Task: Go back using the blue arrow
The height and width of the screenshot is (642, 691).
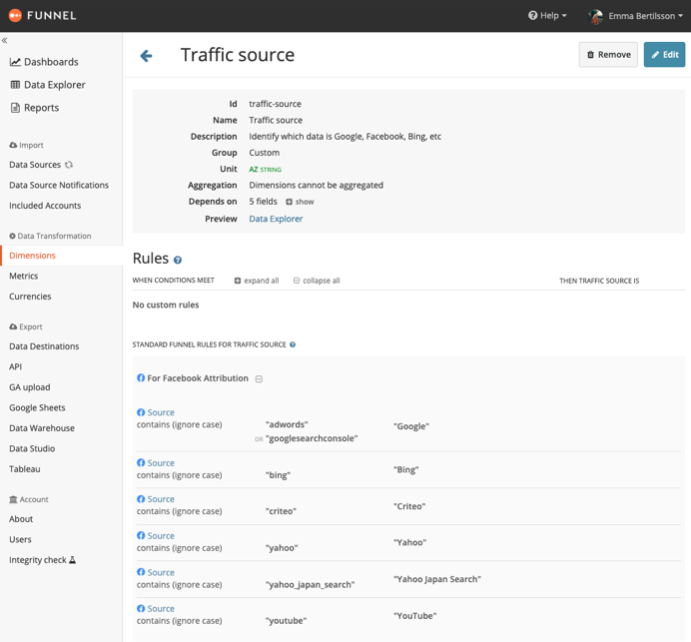Action: click(x=146, y=56)
